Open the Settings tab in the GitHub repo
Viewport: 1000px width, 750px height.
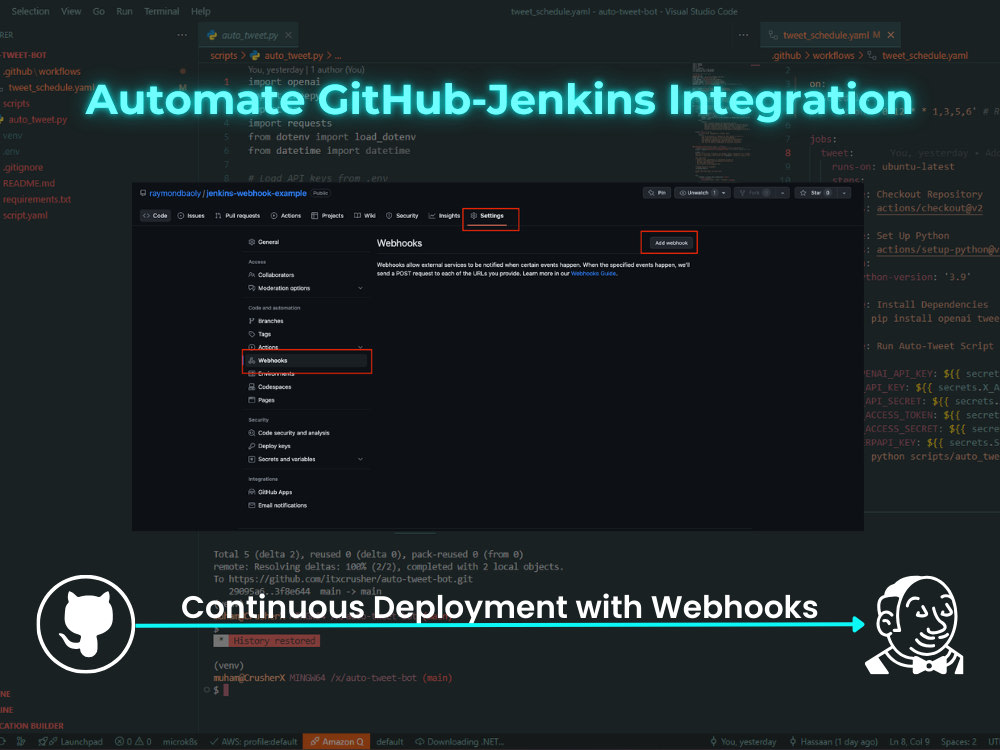(x=487, y=216)
